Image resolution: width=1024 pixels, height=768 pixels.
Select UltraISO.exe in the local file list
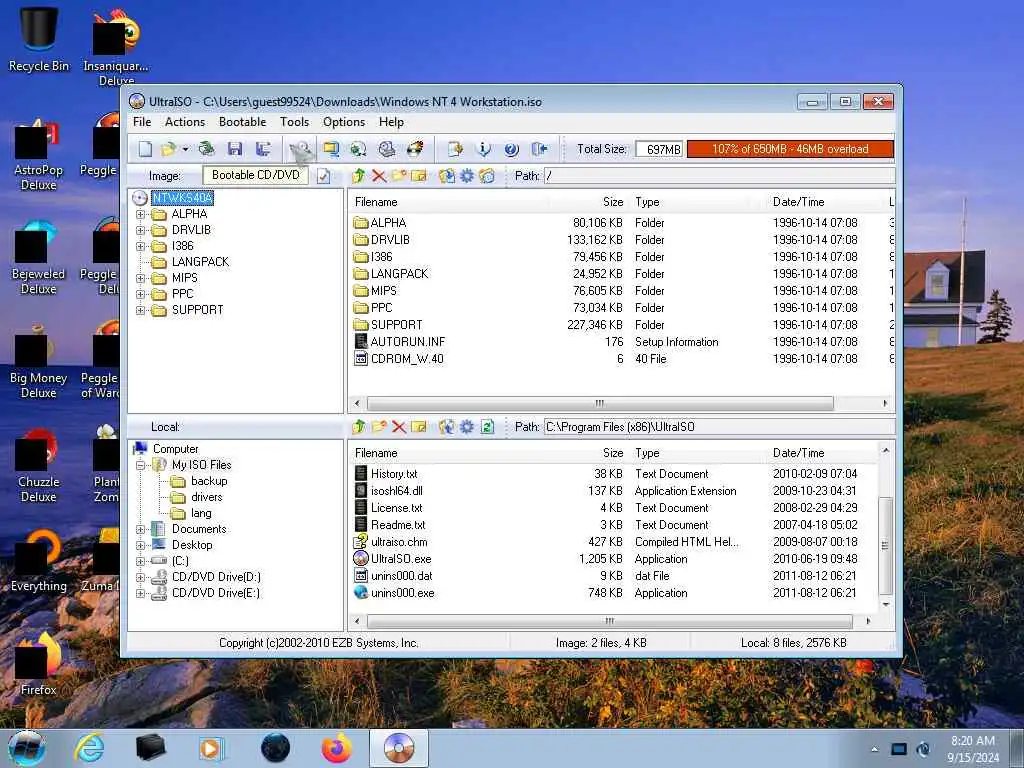click(x=401, y=559)
